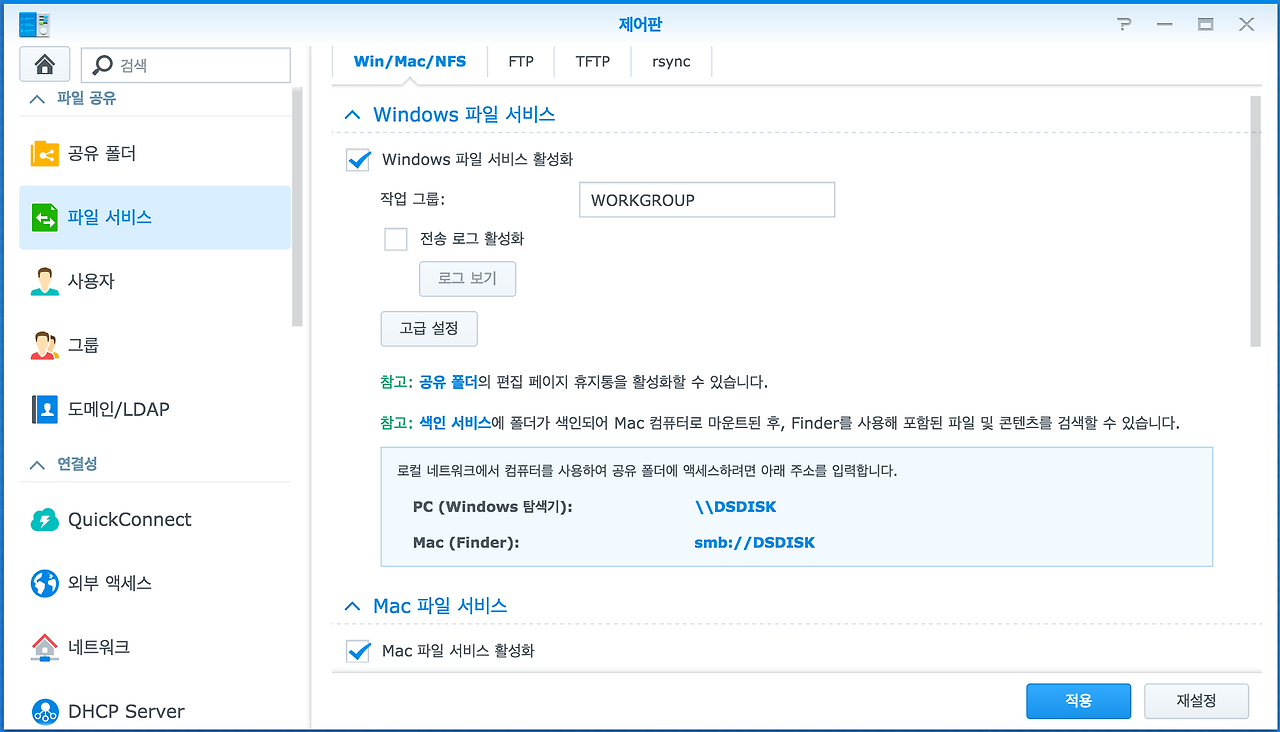Open the rsync tab

click(670, 61)
